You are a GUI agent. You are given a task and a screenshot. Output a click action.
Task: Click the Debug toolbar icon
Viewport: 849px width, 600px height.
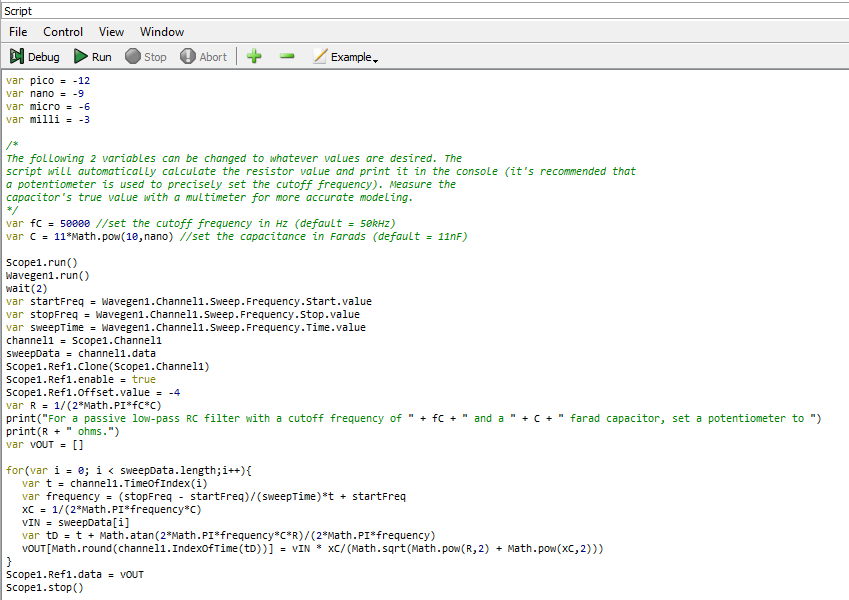pyautogui.click(x=17, y=56)
